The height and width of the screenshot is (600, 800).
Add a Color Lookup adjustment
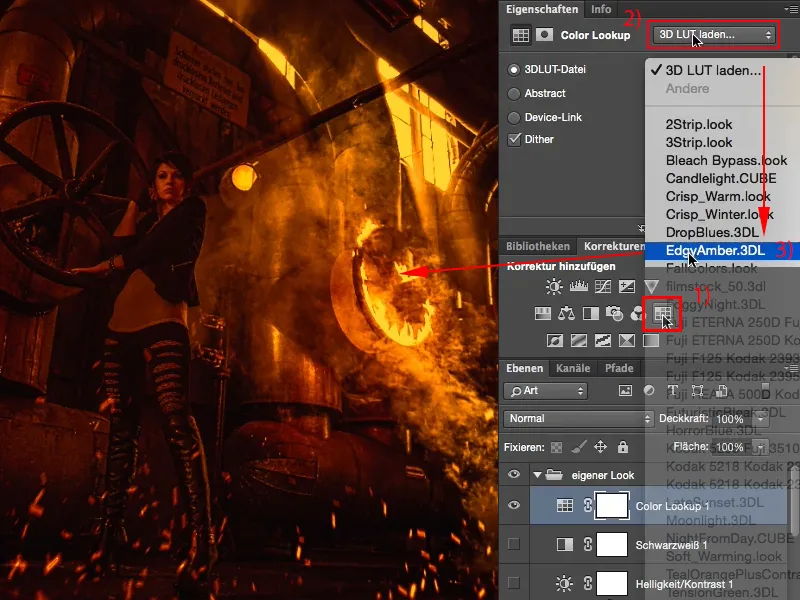coord(662,314)
